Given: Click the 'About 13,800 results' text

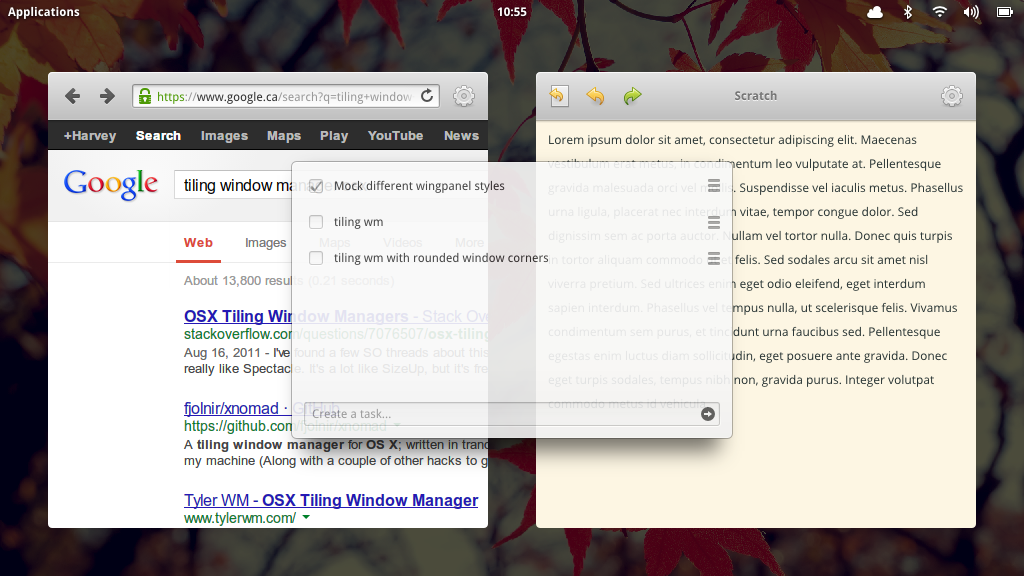Looking at the screenshot, I should pyautogui.click(x=238, y=281).
